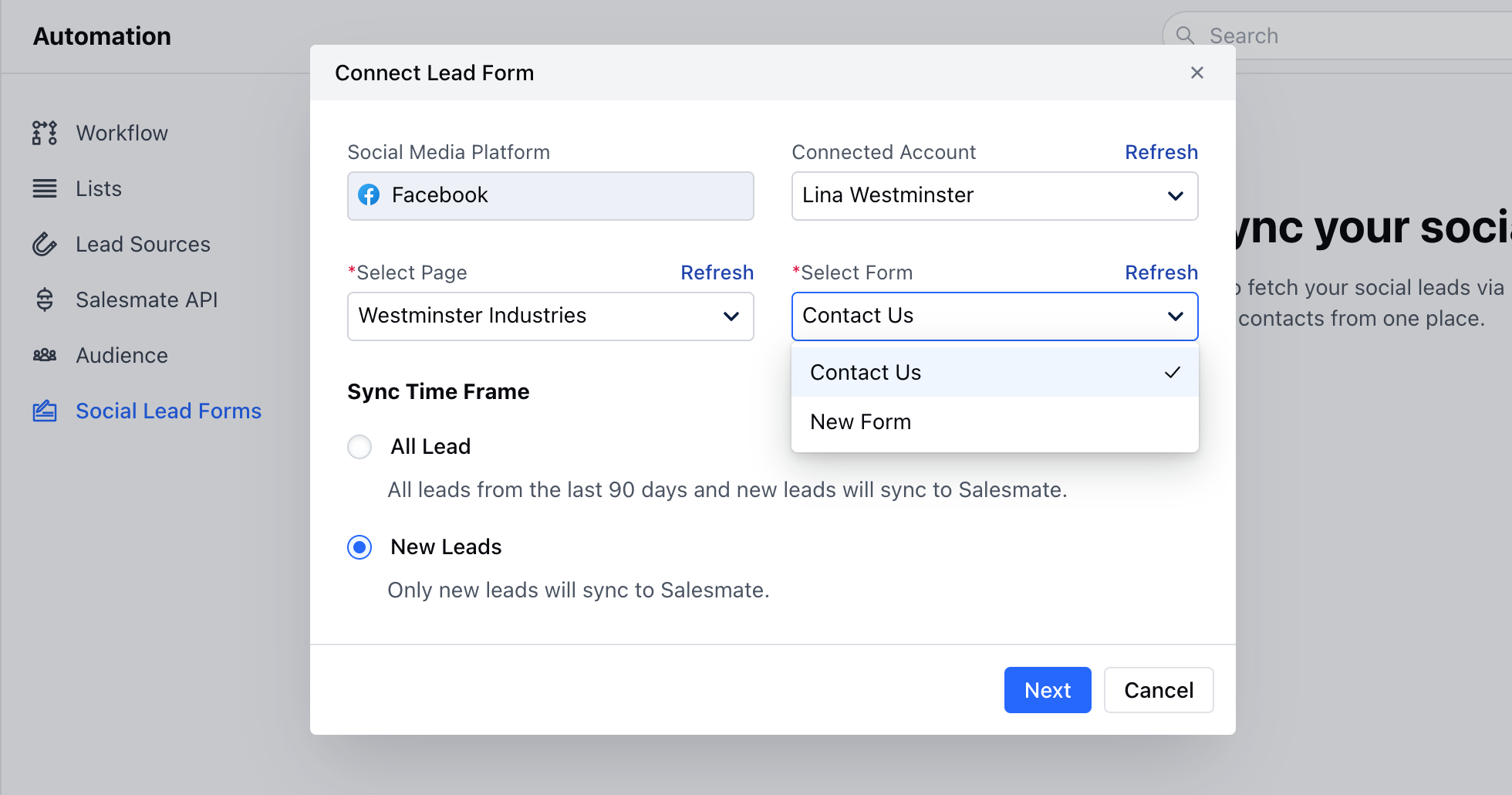
Task: Click the Audience people icon
Action: coord(45,355)
